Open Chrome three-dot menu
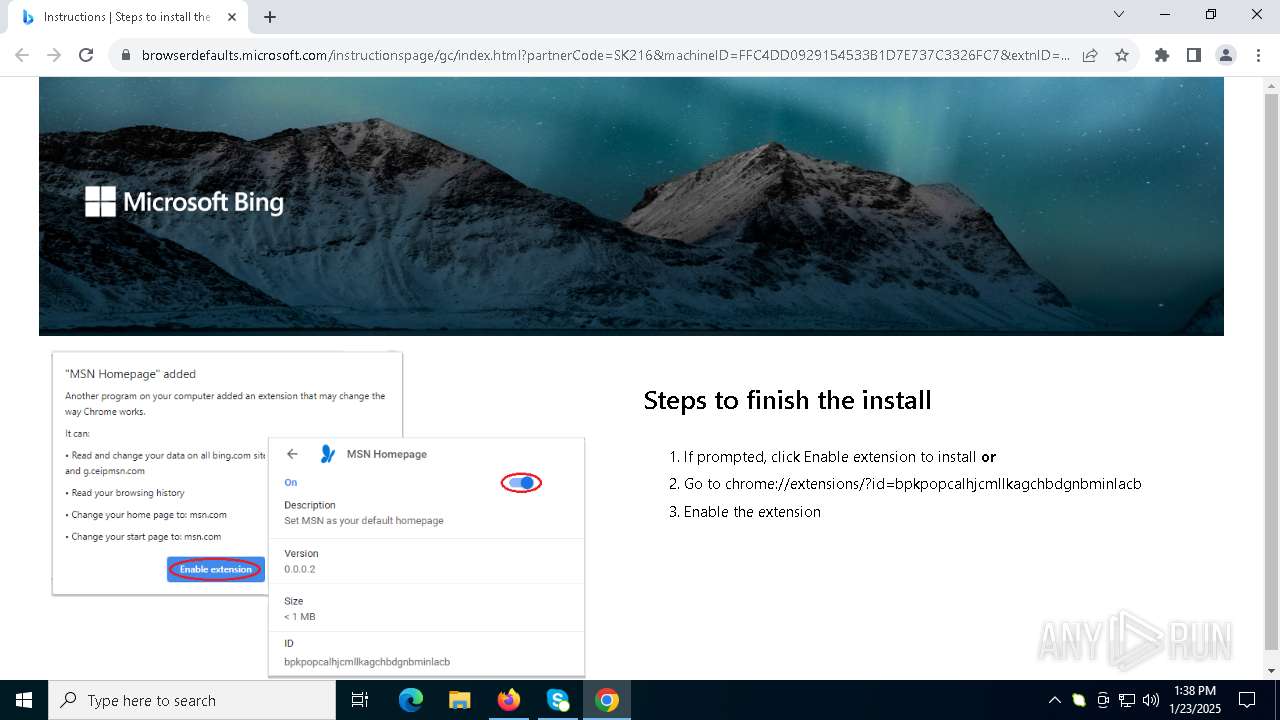This screenshot has width=1280, height=720. 1258,55
